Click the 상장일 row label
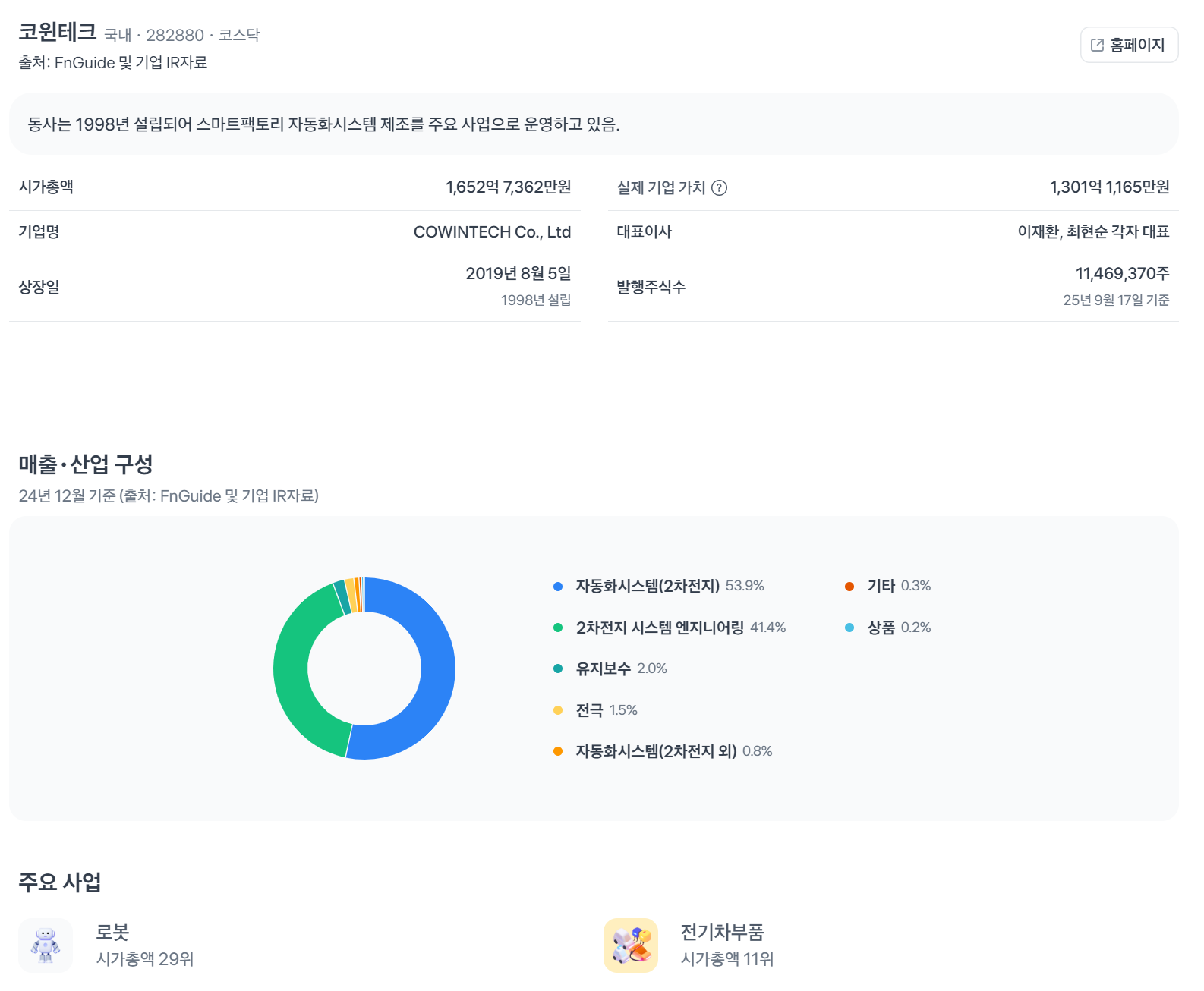 coord(39,287)
